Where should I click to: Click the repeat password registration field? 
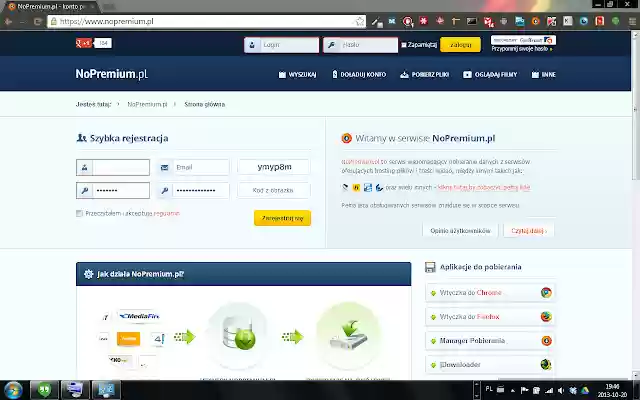pyautogui.click(x=193, y=191)
